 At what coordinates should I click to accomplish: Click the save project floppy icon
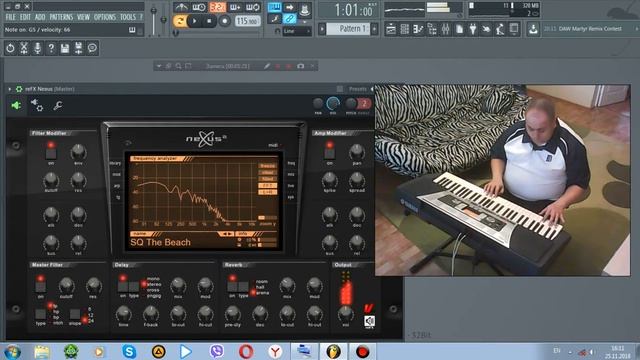coord(64,48)
